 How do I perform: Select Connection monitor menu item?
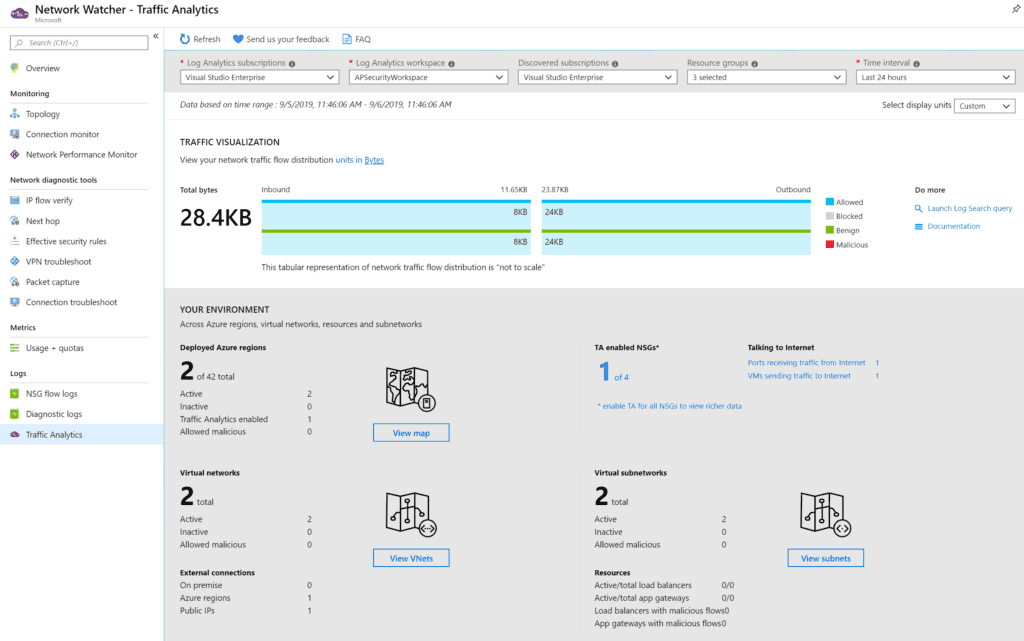(63, 134)
